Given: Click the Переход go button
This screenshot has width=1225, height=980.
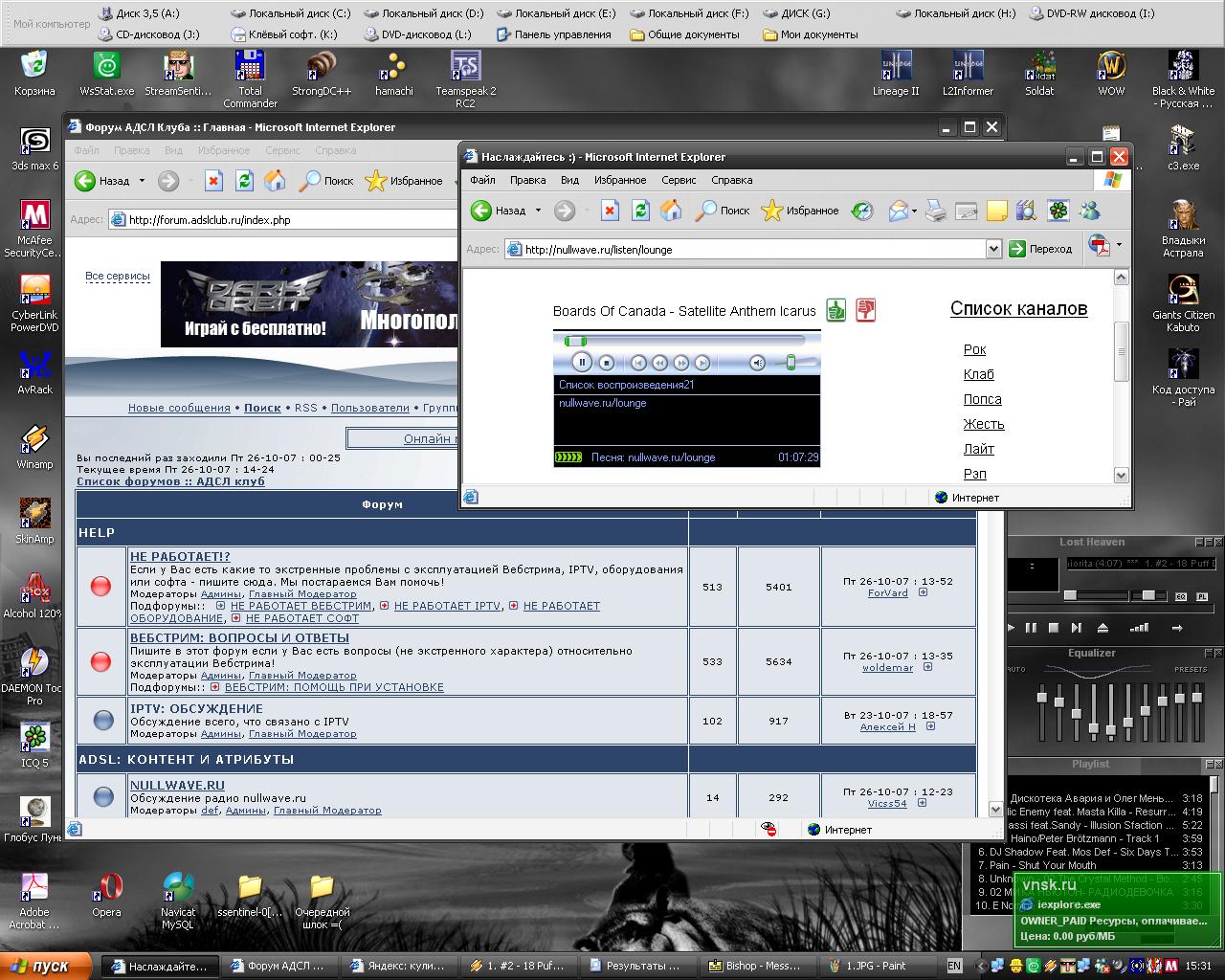Looking at the screenshot, I should (x=1040, y=249).
